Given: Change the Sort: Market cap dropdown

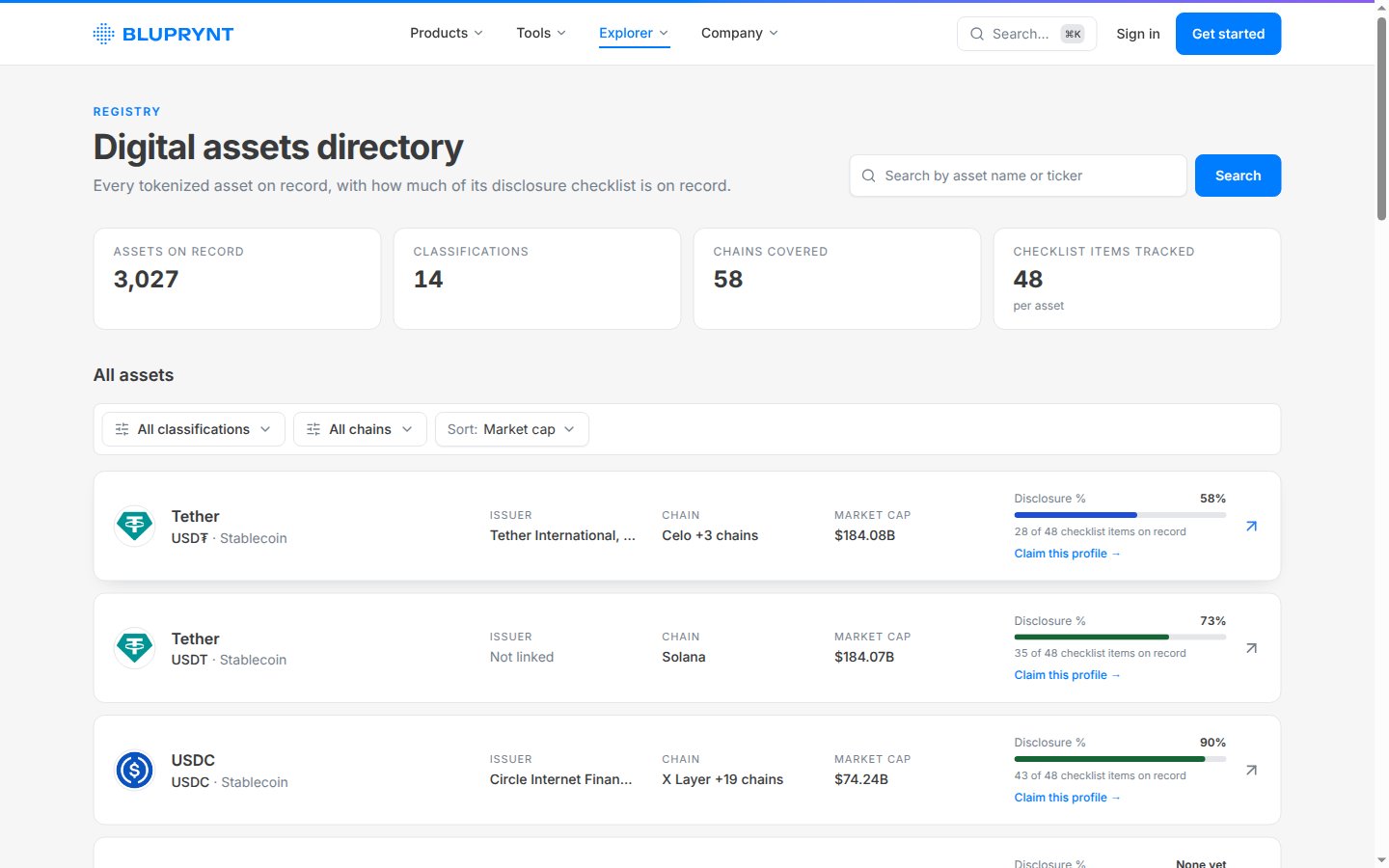Looking at the screenshot, I should [512, 429].
